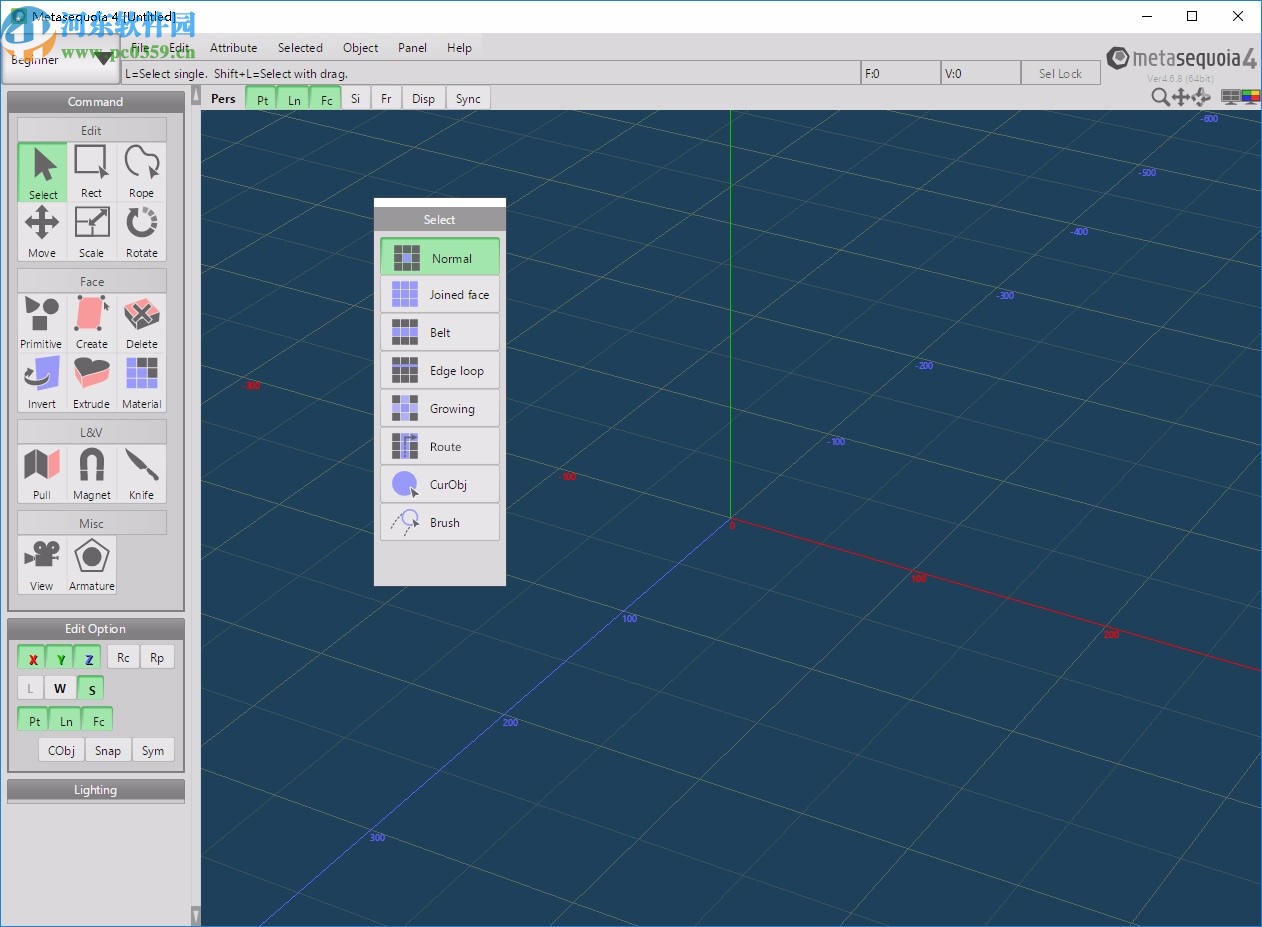
Task: Choose Edge loop selection mode
Action: pos(440,371)
